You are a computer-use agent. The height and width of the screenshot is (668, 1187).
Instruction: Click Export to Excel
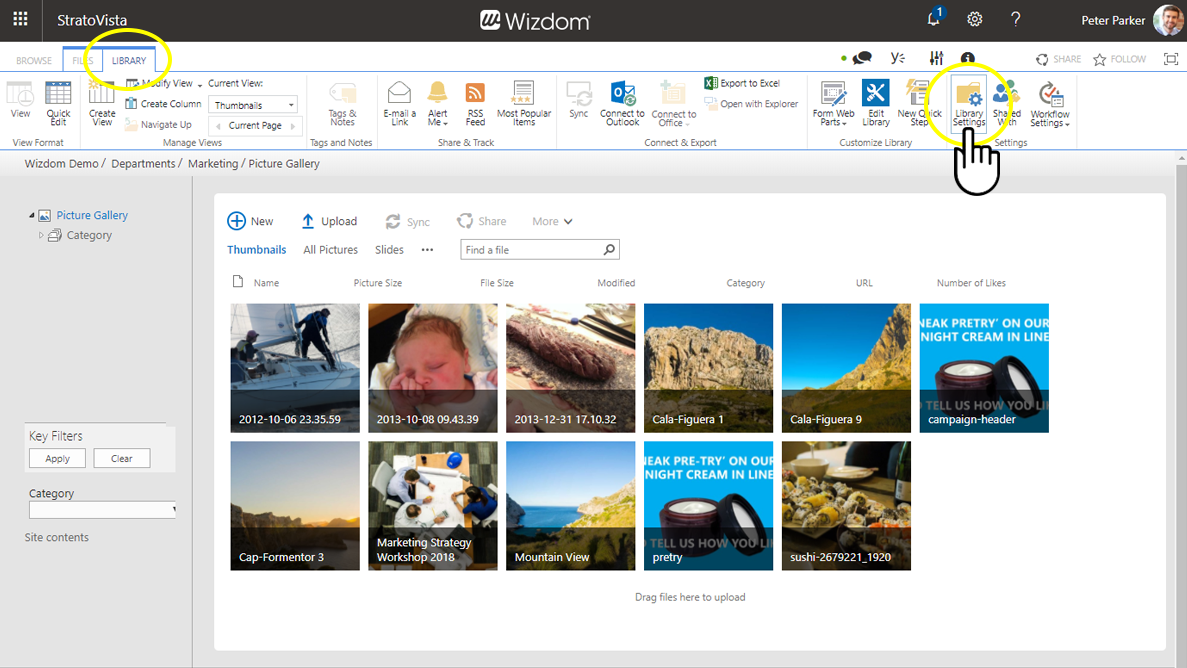742,84
